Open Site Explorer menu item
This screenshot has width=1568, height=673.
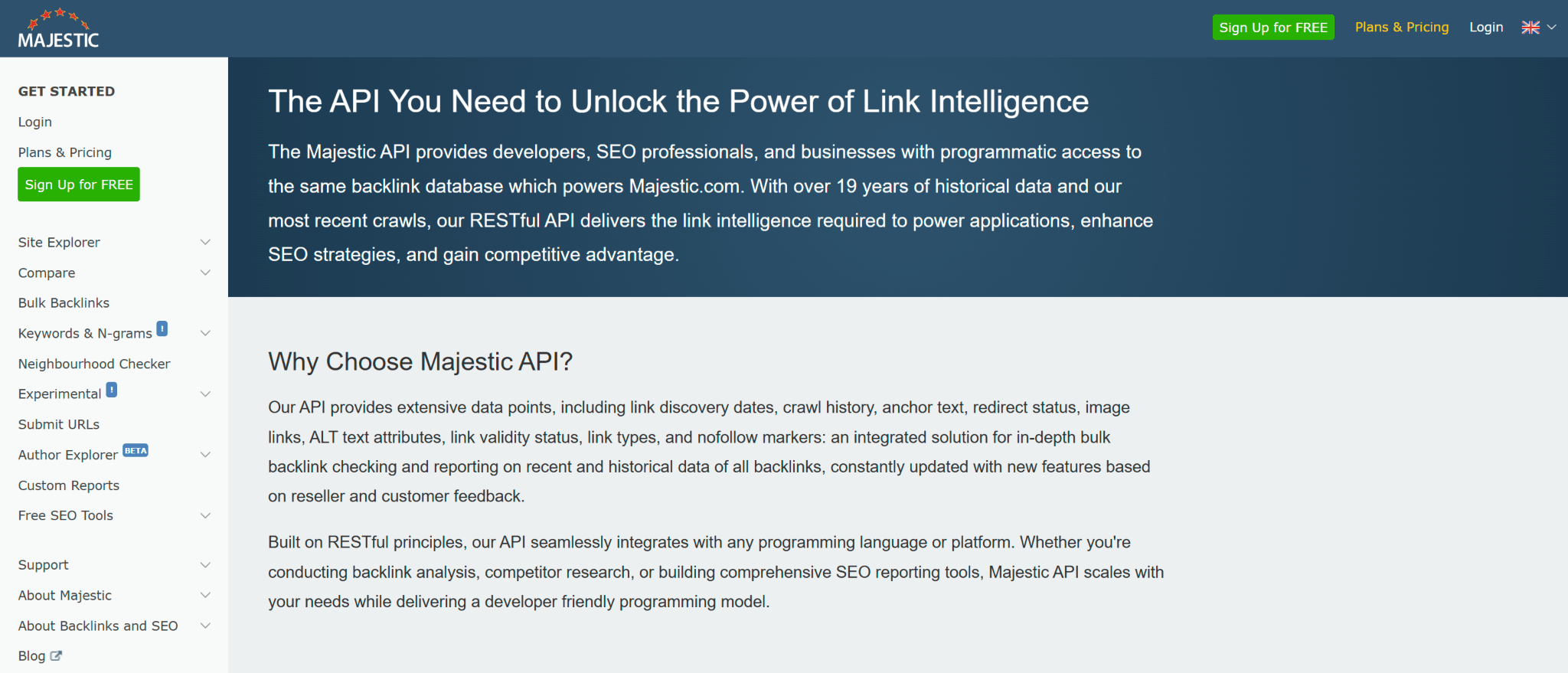pos(59,242)
